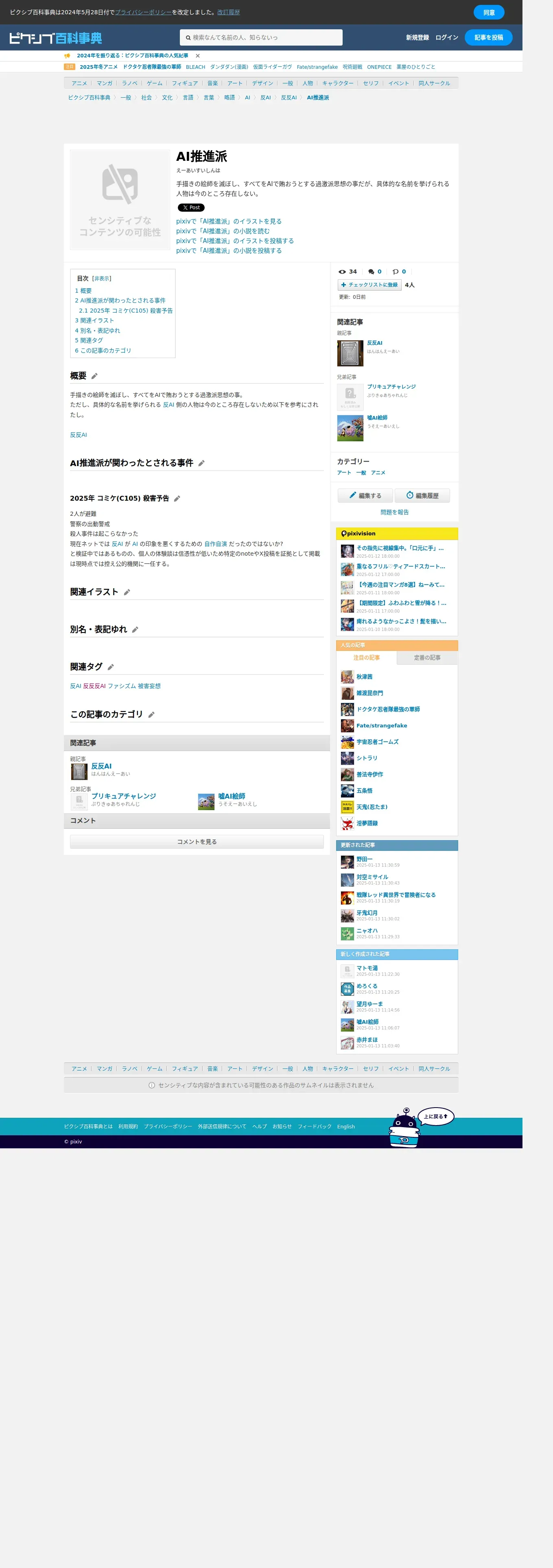The height and width of the screenshot is (1568, 553).
Task: Open 野田一 thumbnail in updated articles
Action: (x=348, y=861)
